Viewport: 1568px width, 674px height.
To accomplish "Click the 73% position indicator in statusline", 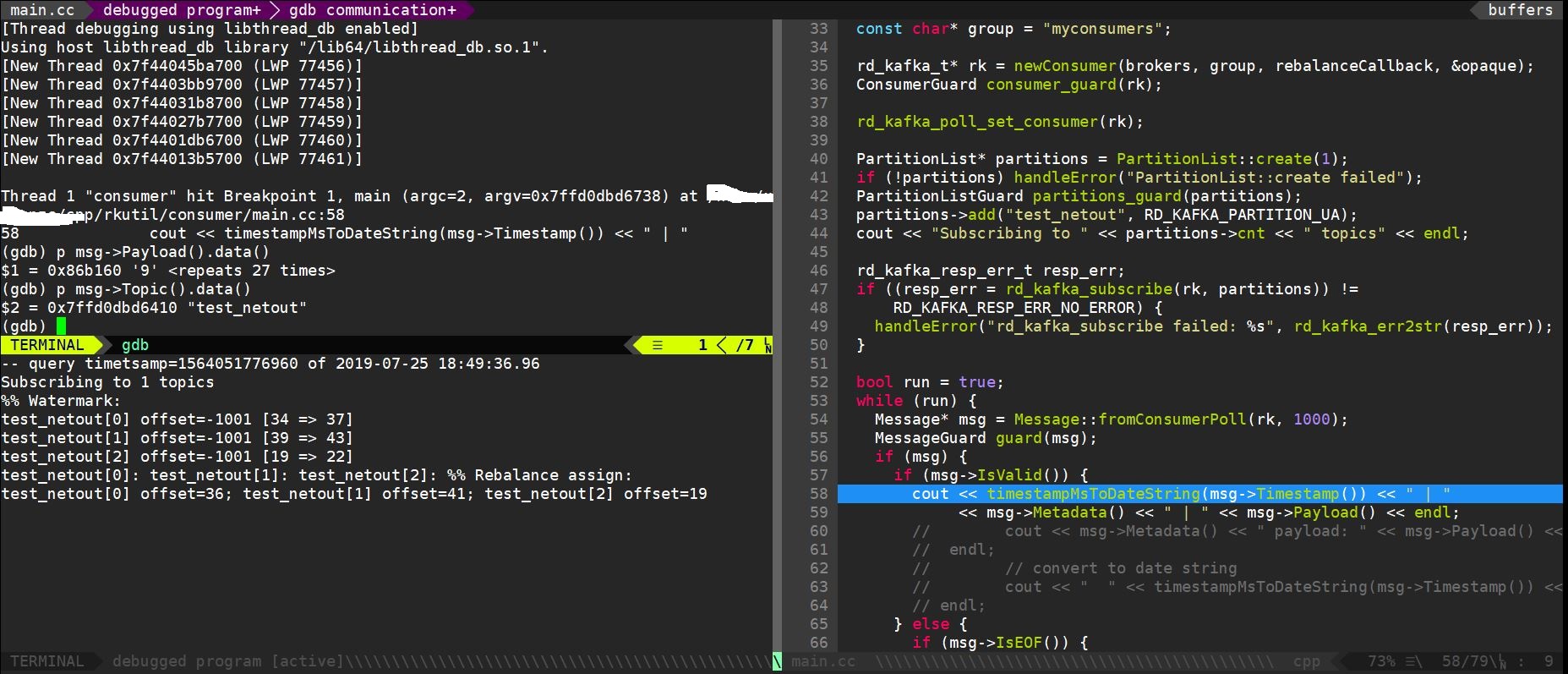I will point(1380,661).
